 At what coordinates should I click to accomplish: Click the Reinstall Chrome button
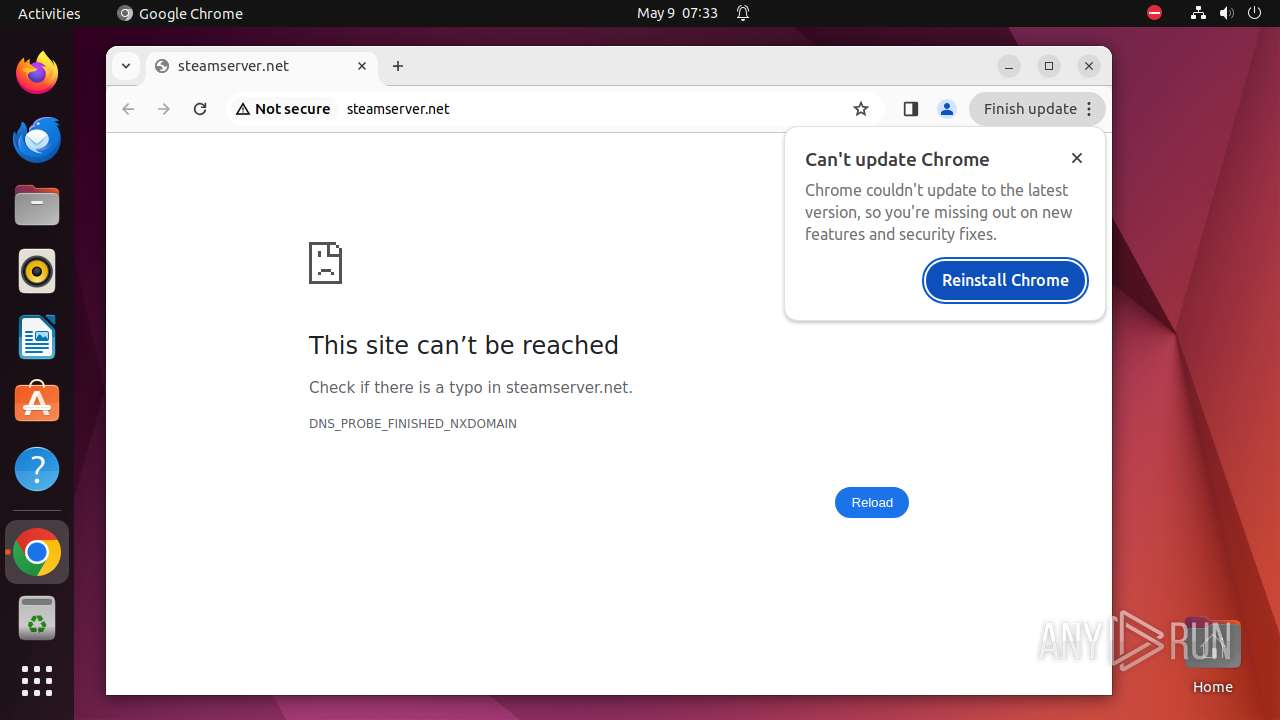click(x=1005, y=280)
